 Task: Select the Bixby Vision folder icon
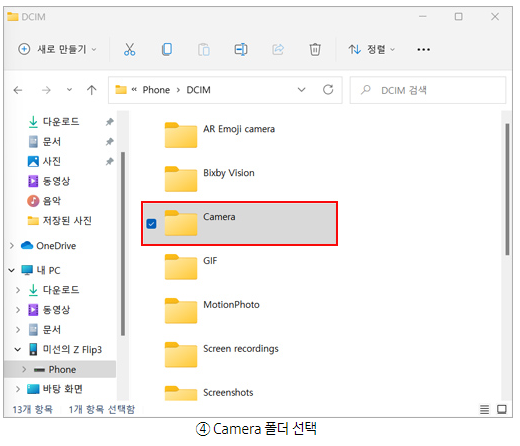tap(181, 179)
